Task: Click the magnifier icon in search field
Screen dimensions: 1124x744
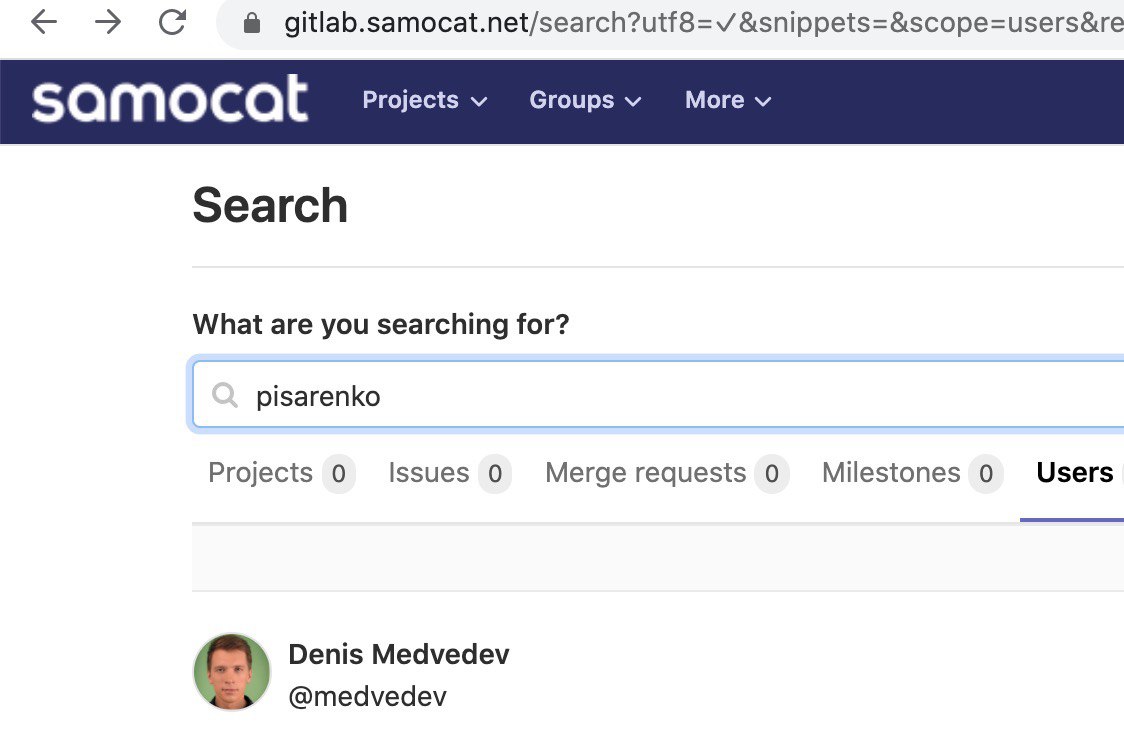Action: coord(226,396)
